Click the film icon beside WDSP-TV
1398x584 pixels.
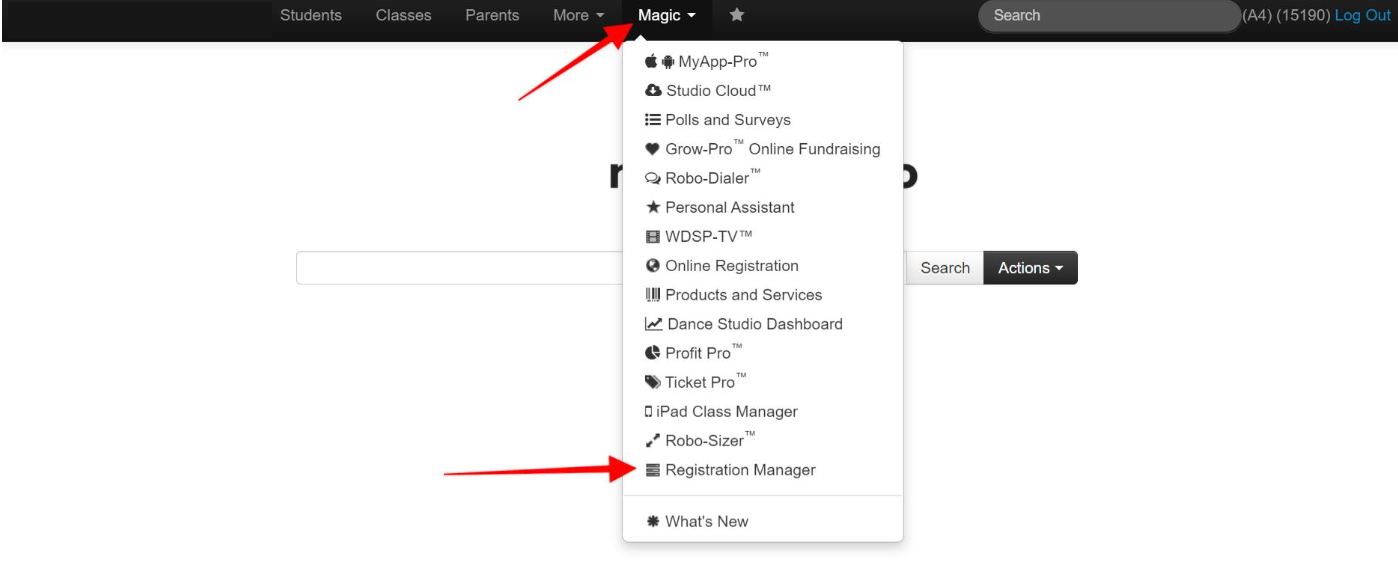pyautogui.click(x=653, y=237)
